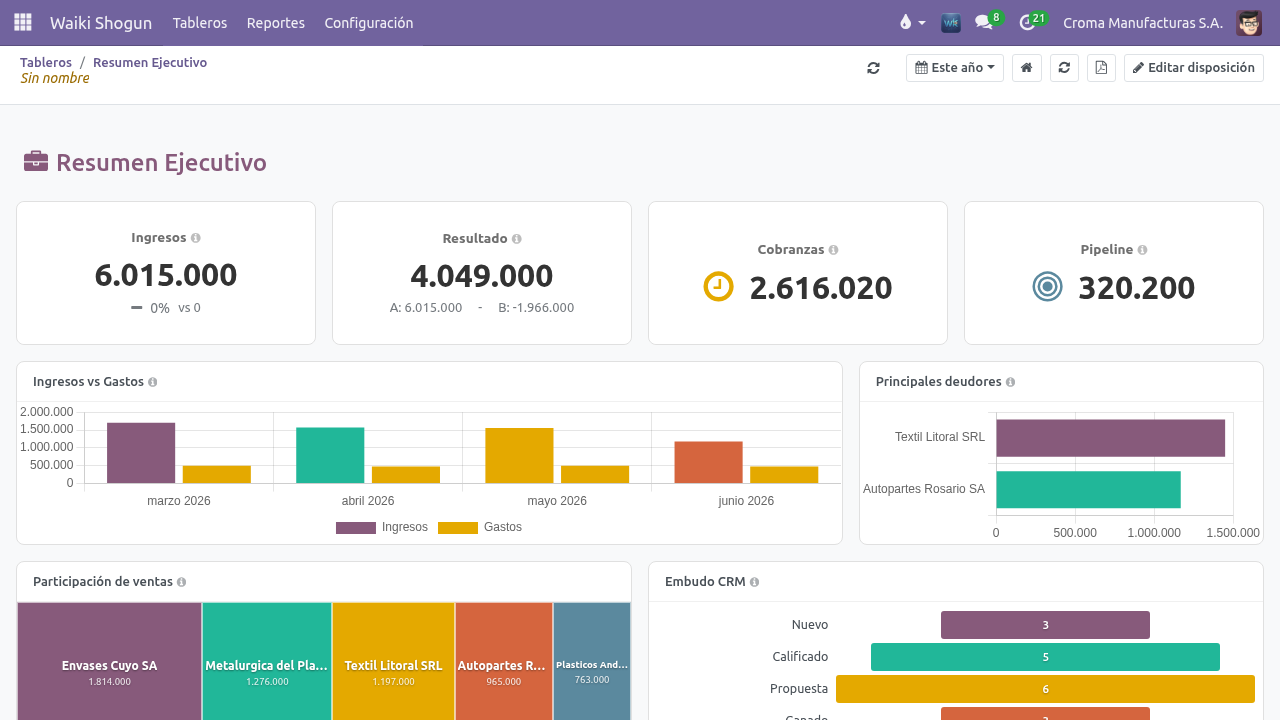Open the Croma Manufacturas S.A. company menu

tap(1143, 22)
